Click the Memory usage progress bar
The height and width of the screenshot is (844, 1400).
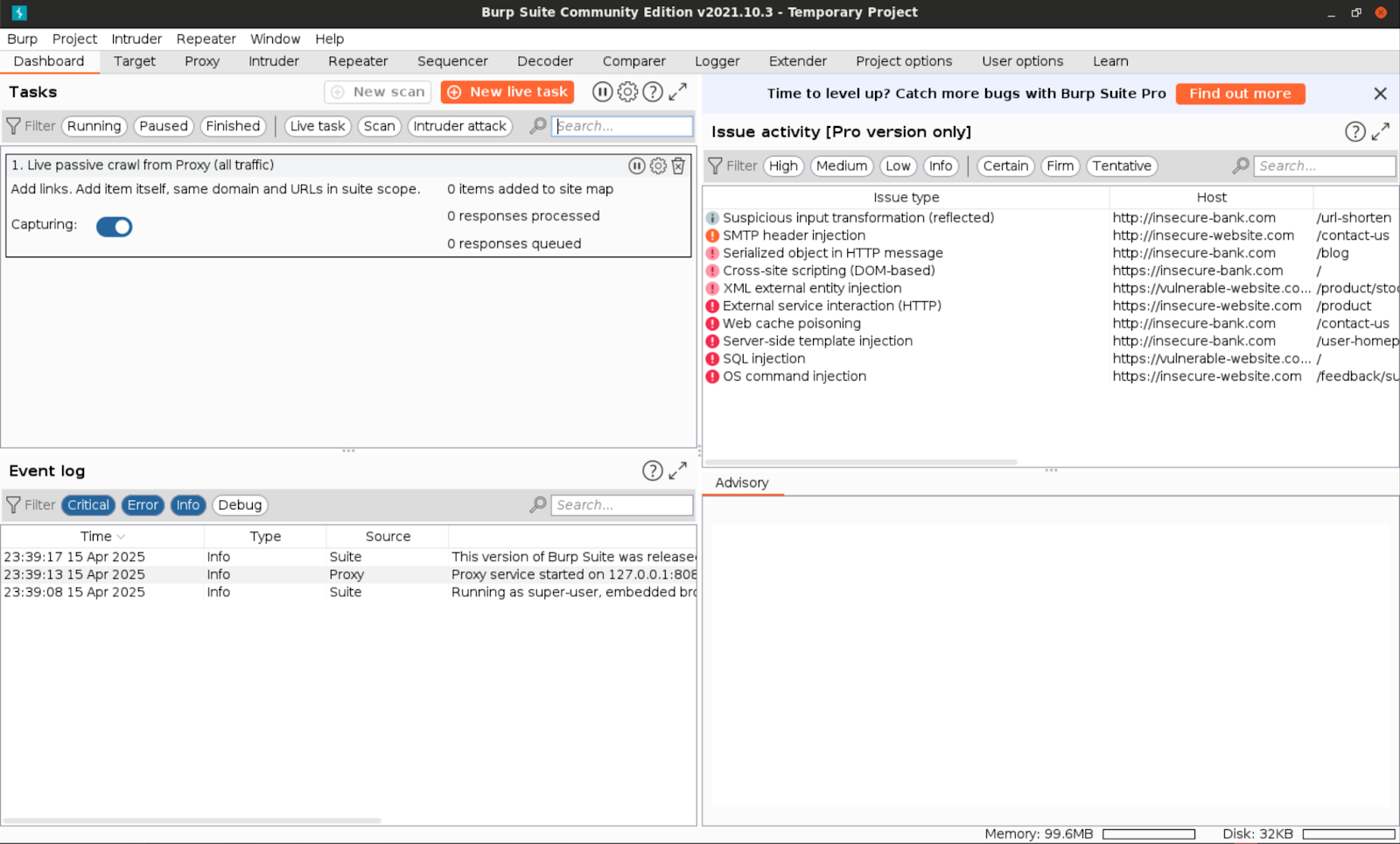tap(1149, 834)
